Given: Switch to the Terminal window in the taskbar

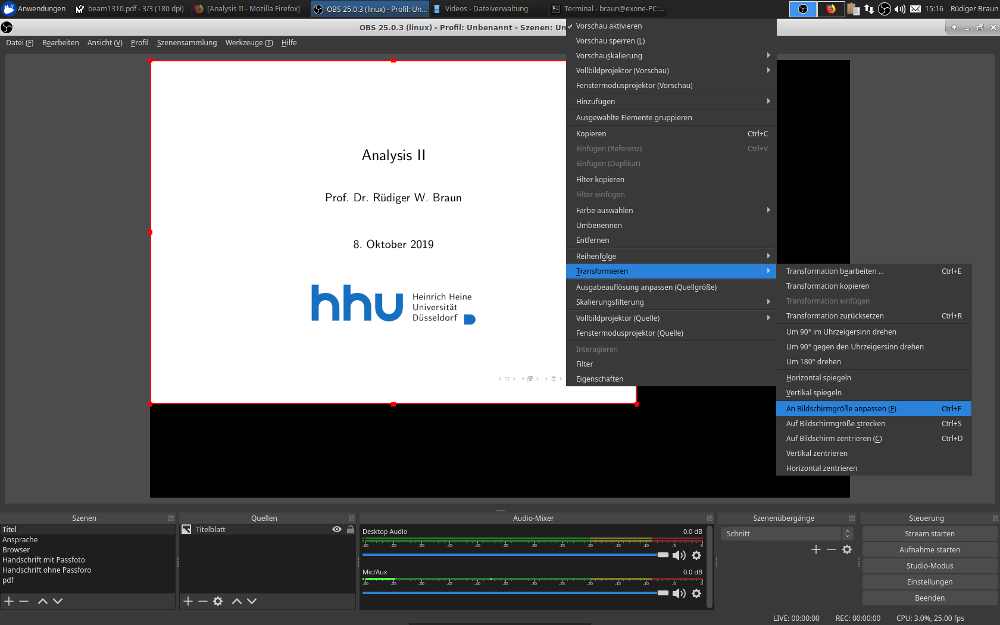Looking at the screenshot, I should 608,9.
